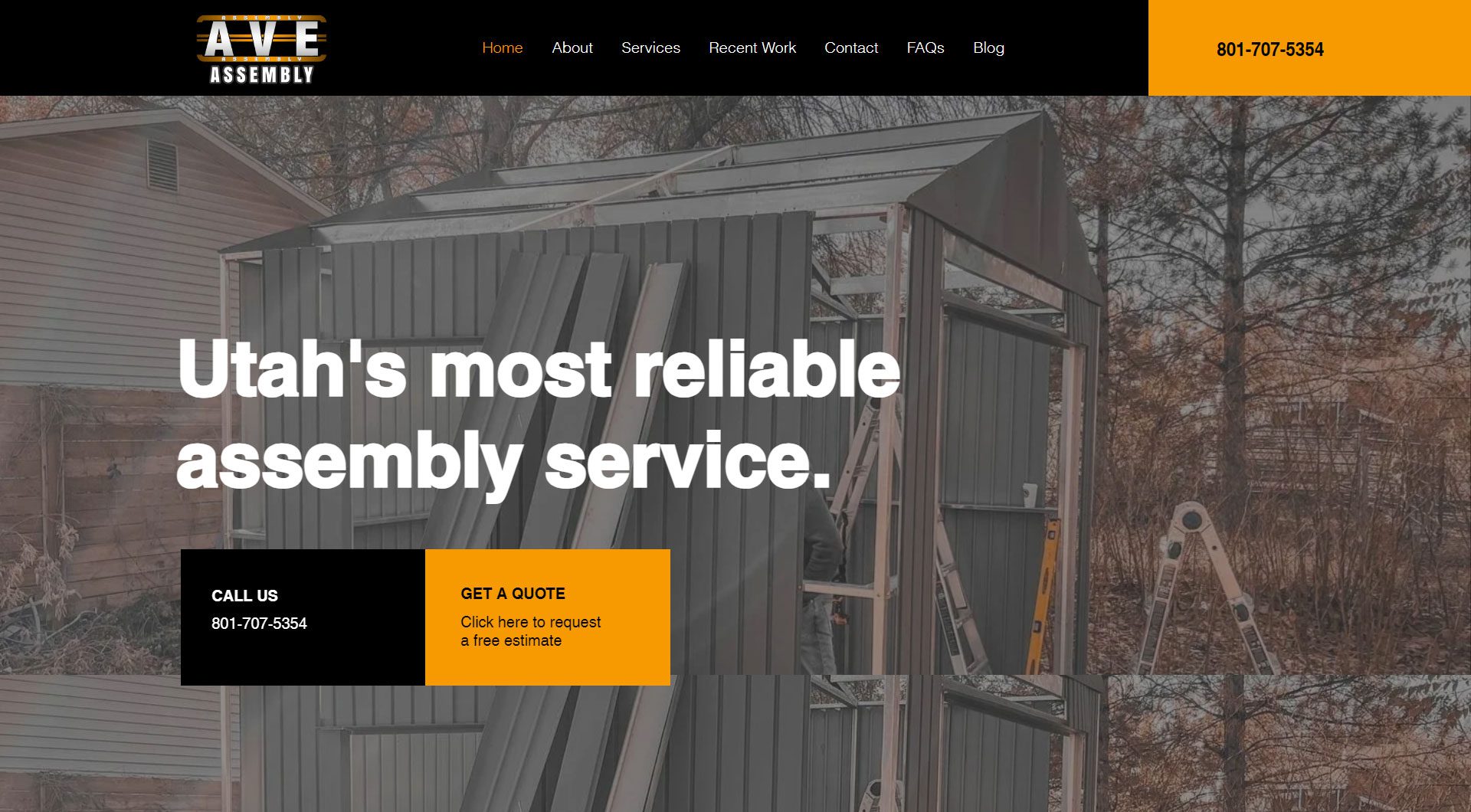Select the black Call Us box

[303, 617]
